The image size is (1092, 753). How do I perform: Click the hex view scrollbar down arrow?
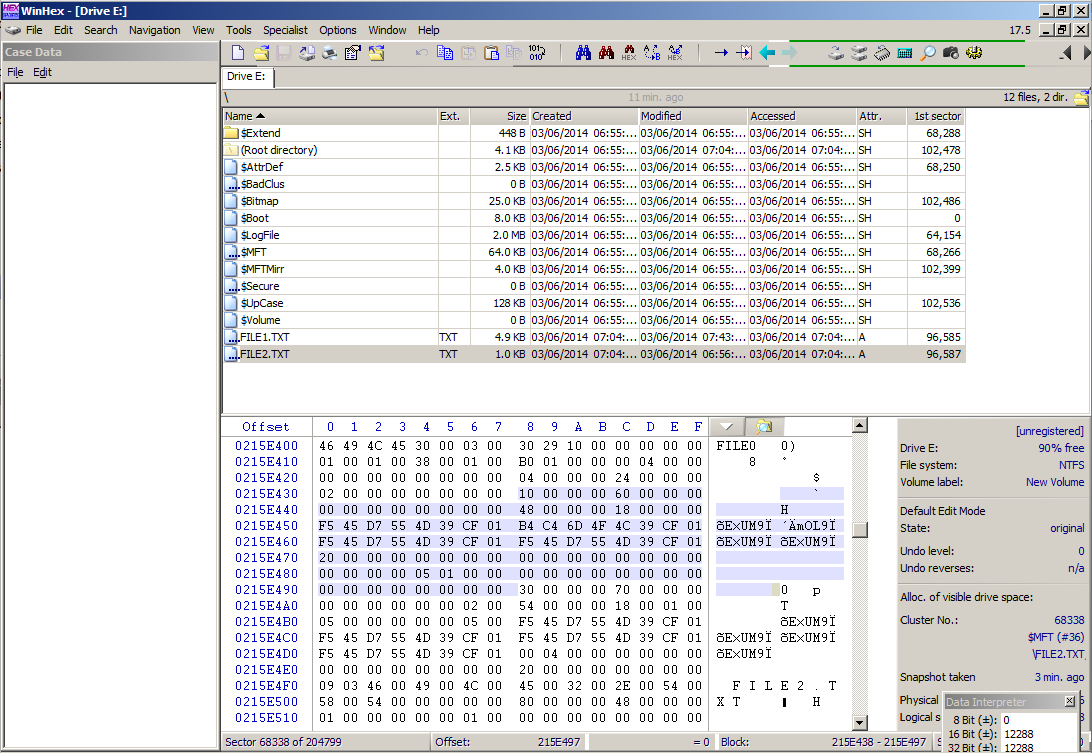click(859, 723)
